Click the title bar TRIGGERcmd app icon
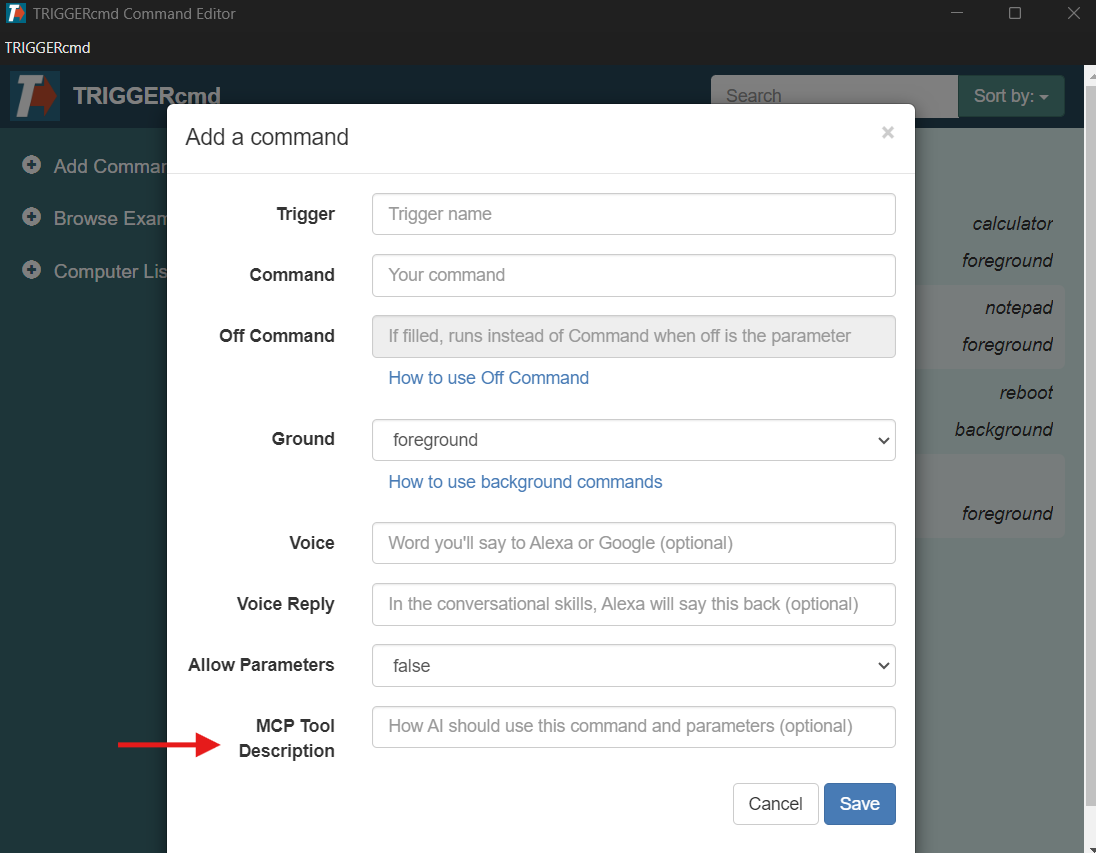This screenshot has width=1096, height=853. coord(16,13)
